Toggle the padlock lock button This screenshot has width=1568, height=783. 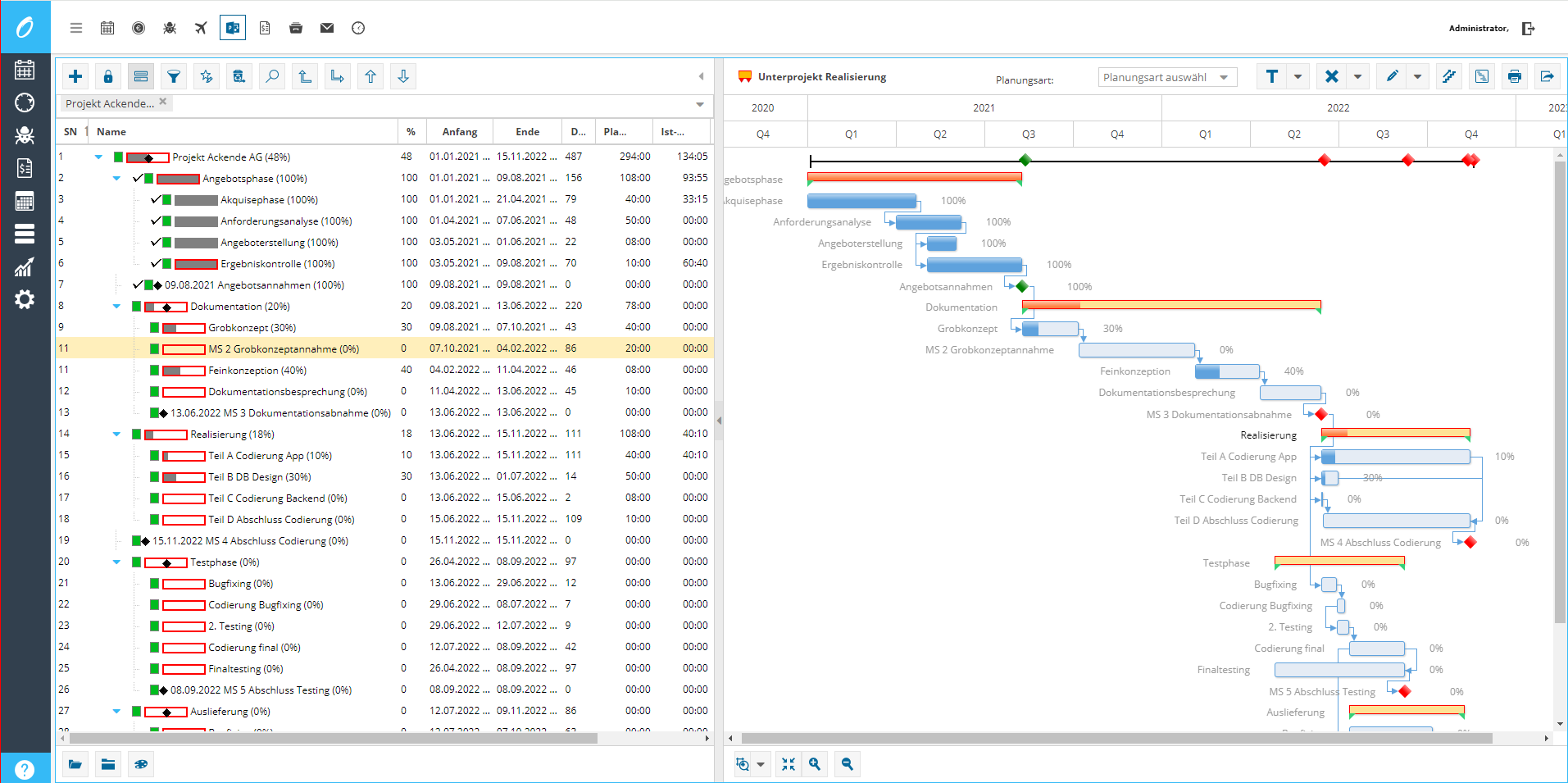point(108,76)
